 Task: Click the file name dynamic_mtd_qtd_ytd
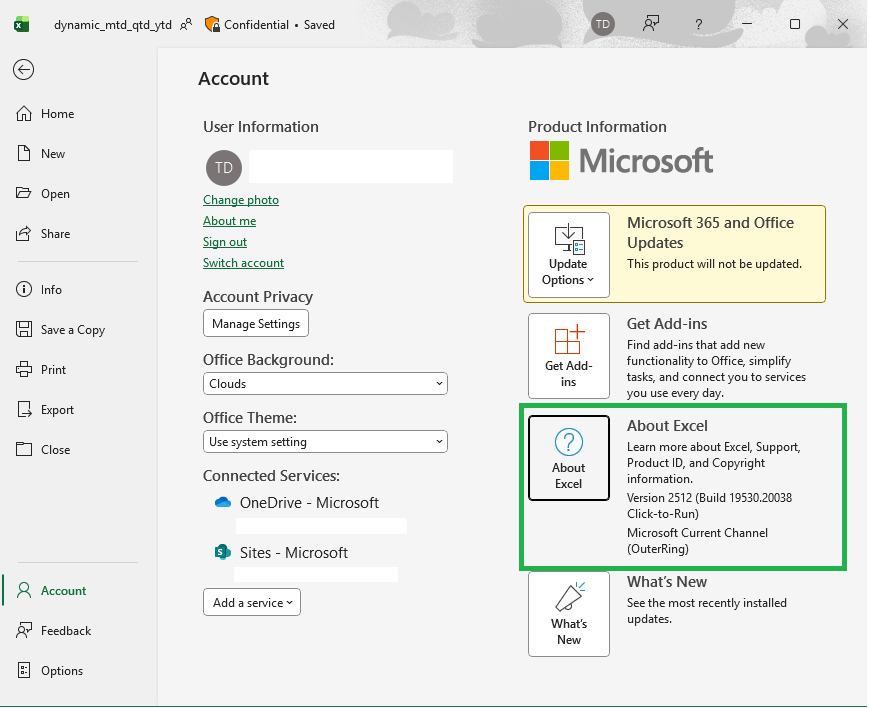pyautogui.click(x=113, y=25)
